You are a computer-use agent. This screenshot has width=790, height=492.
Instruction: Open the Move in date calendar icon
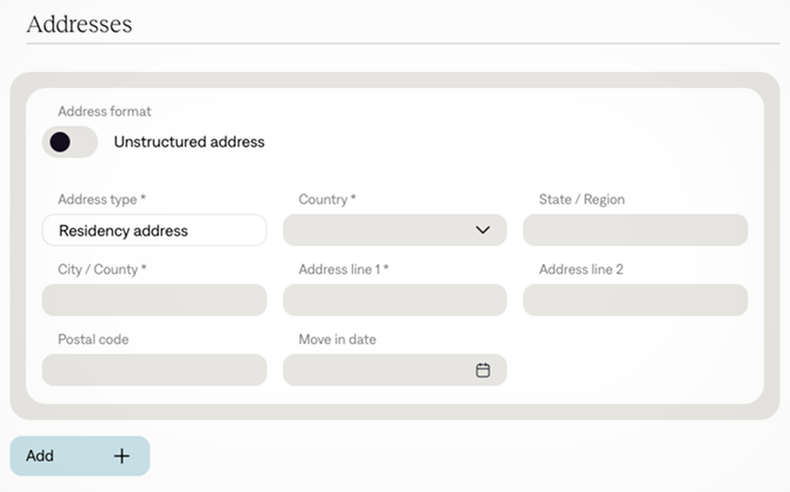pyautogui.click(x=483, y=370)
